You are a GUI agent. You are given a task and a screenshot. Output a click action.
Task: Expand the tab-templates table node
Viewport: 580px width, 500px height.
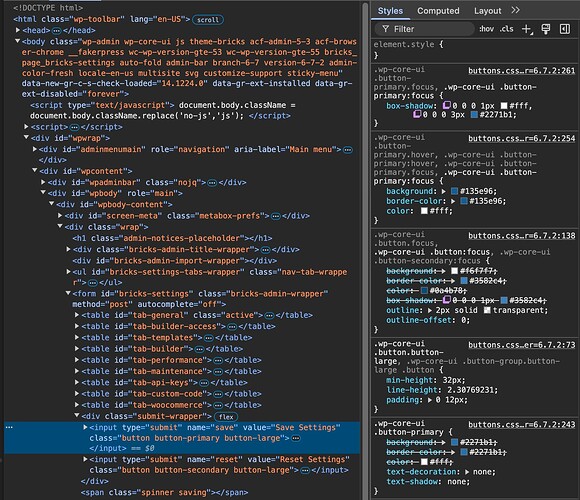[x=77, y=338]
